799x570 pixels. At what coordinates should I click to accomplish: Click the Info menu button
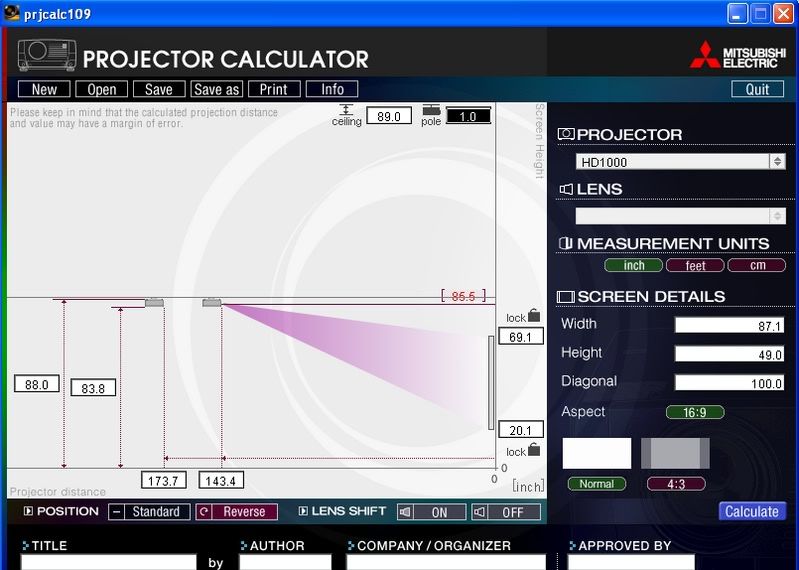point(332,89)
